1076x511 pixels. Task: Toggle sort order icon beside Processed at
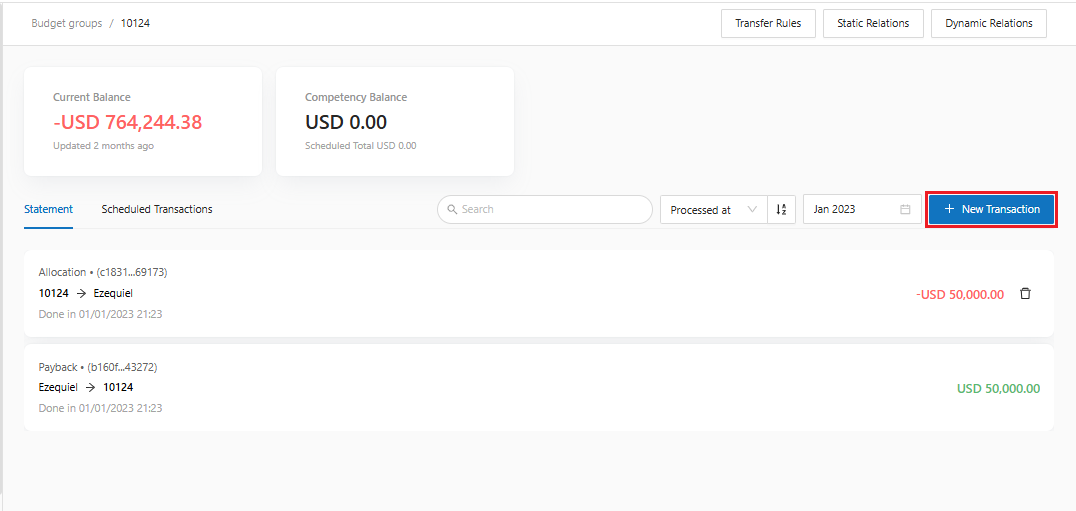click(781, 210)
